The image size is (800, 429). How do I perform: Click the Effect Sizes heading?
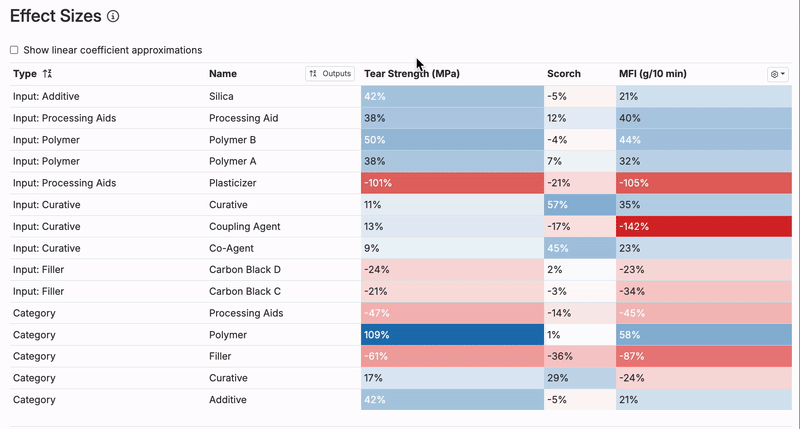point(56,17)
